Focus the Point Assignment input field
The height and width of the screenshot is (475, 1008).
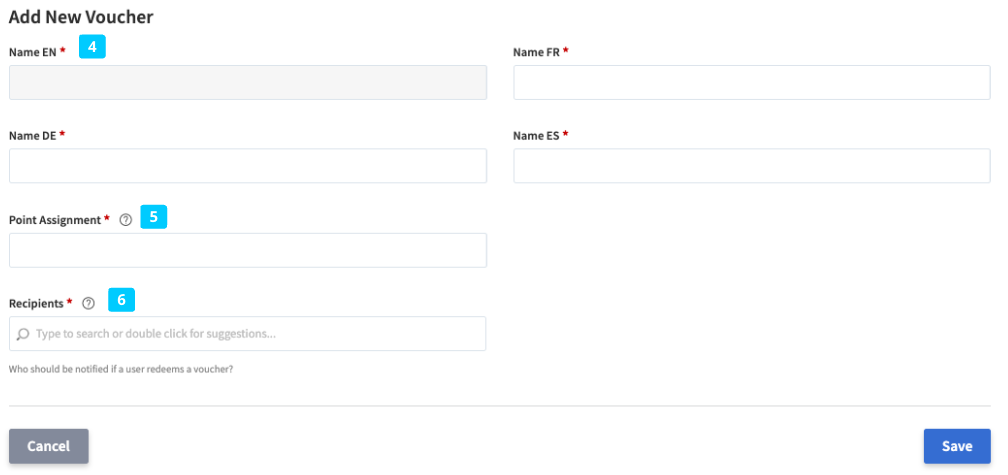coord(247,250)
